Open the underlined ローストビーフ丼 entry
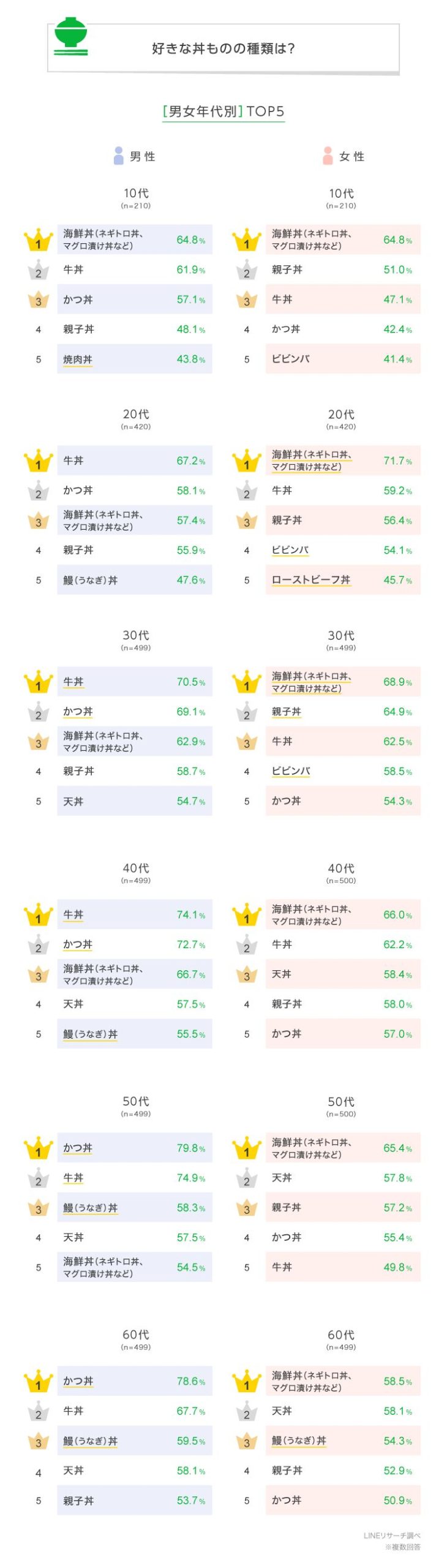 tap(311, 579)
